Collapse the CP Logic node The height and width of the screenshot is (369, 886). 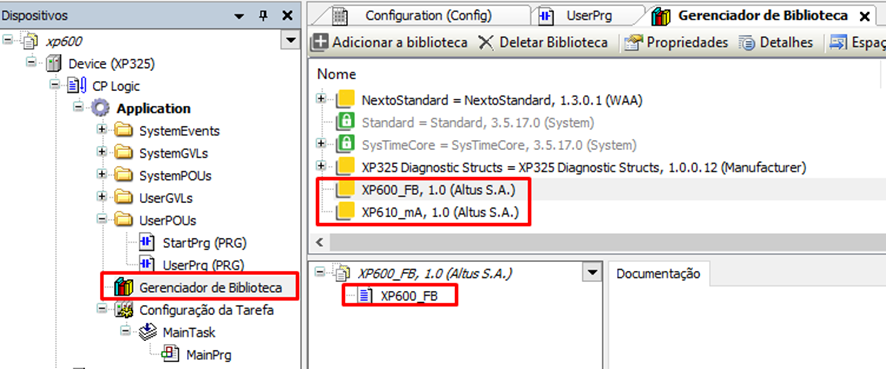(x=54, y=83)
